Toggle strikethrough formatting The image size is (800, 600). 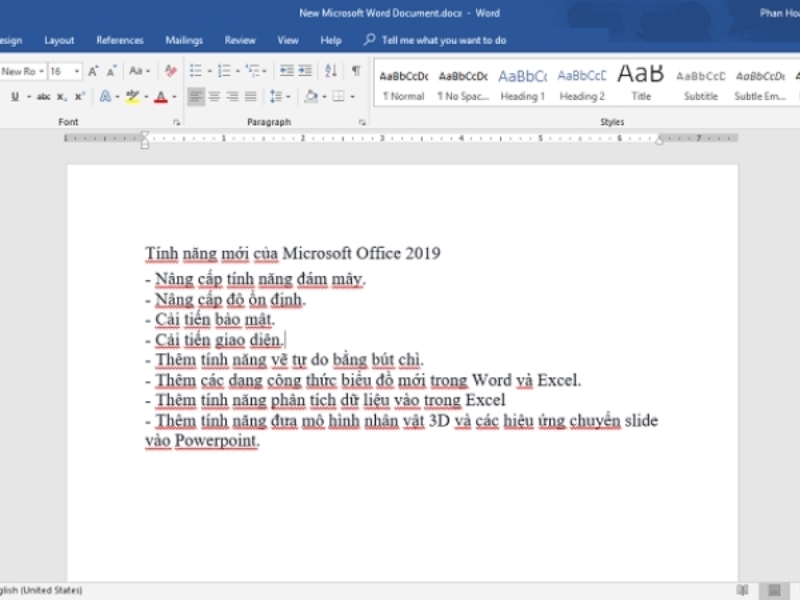click(x=43, y=97)
